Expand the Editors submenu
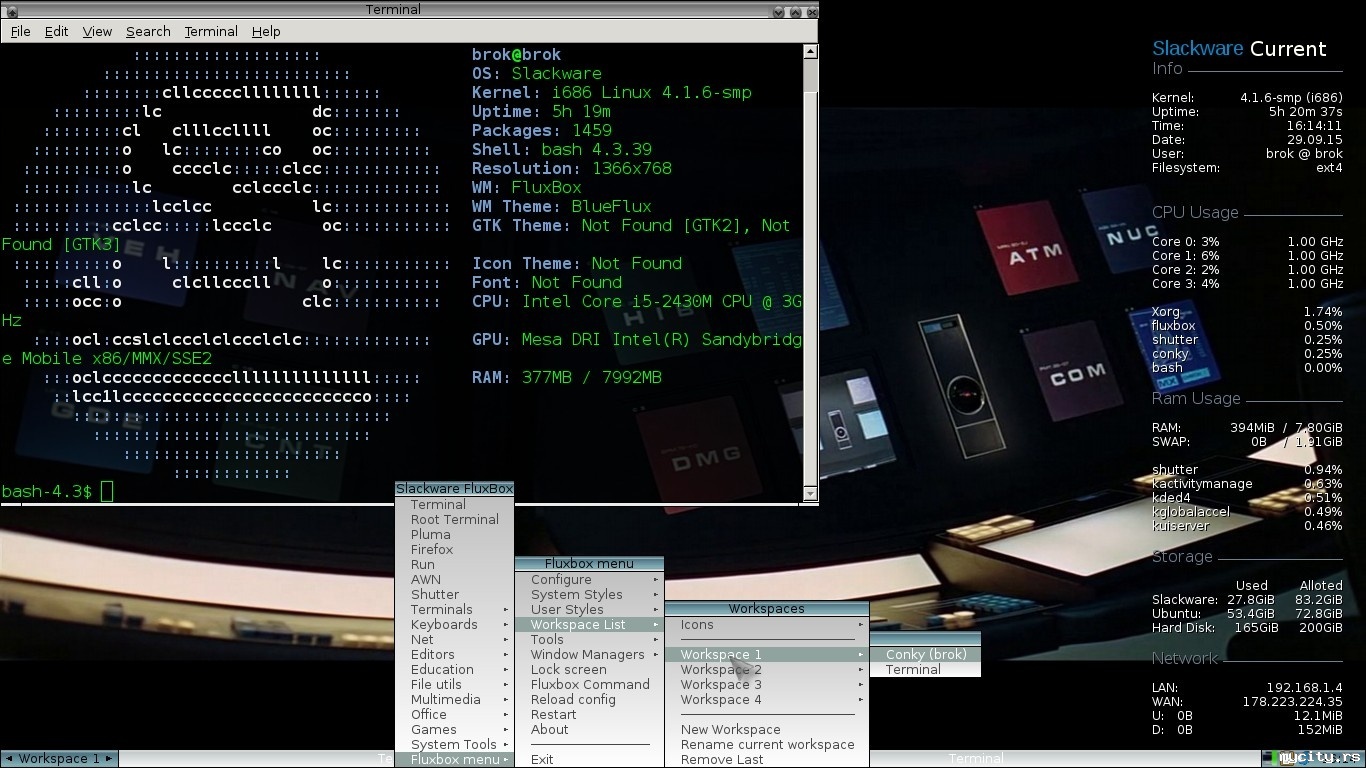The image size is (1366, 768). tap(454, 655)
